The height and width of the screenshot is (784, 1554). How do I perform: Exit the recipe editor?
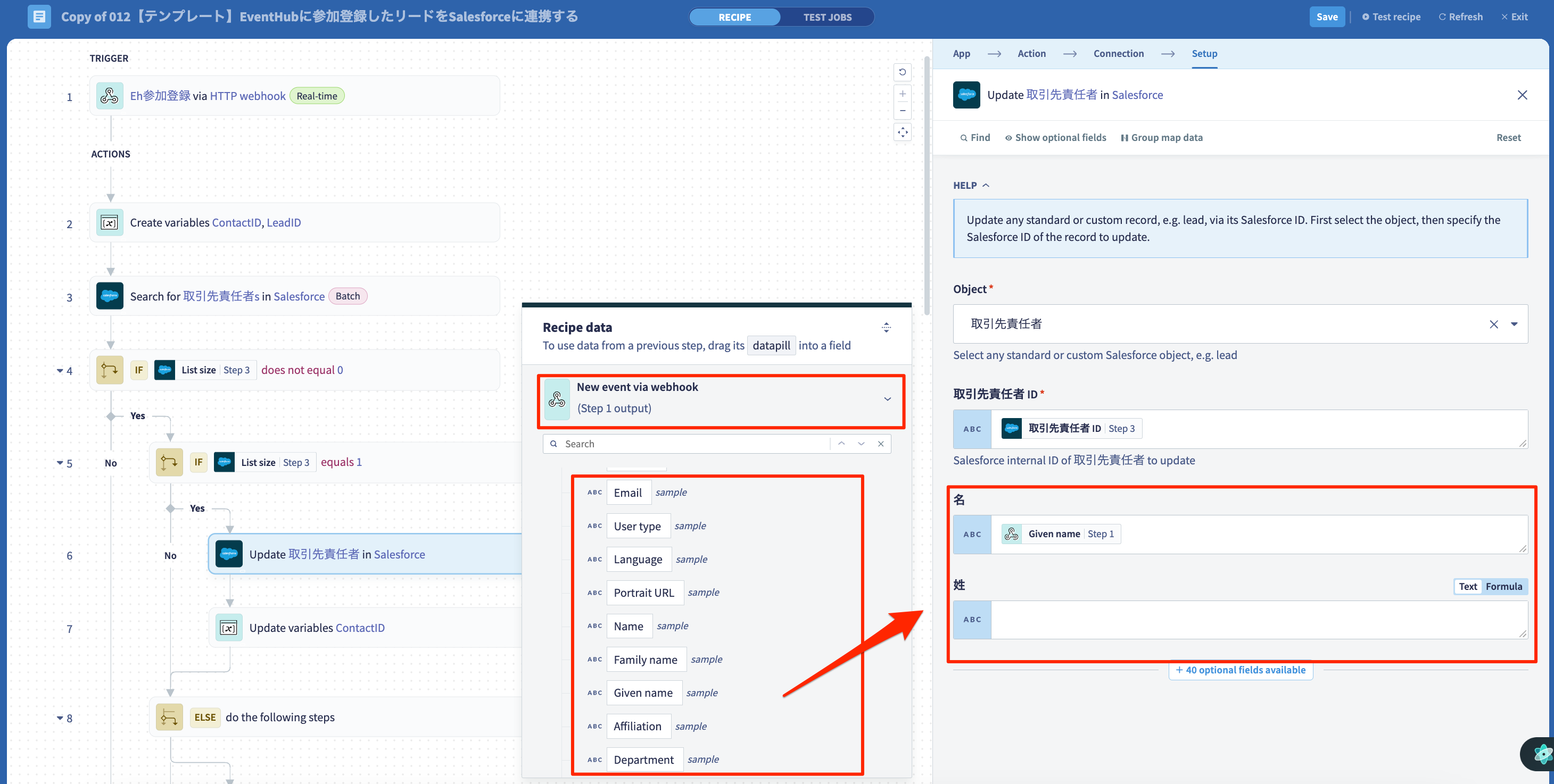point(1514,17)
